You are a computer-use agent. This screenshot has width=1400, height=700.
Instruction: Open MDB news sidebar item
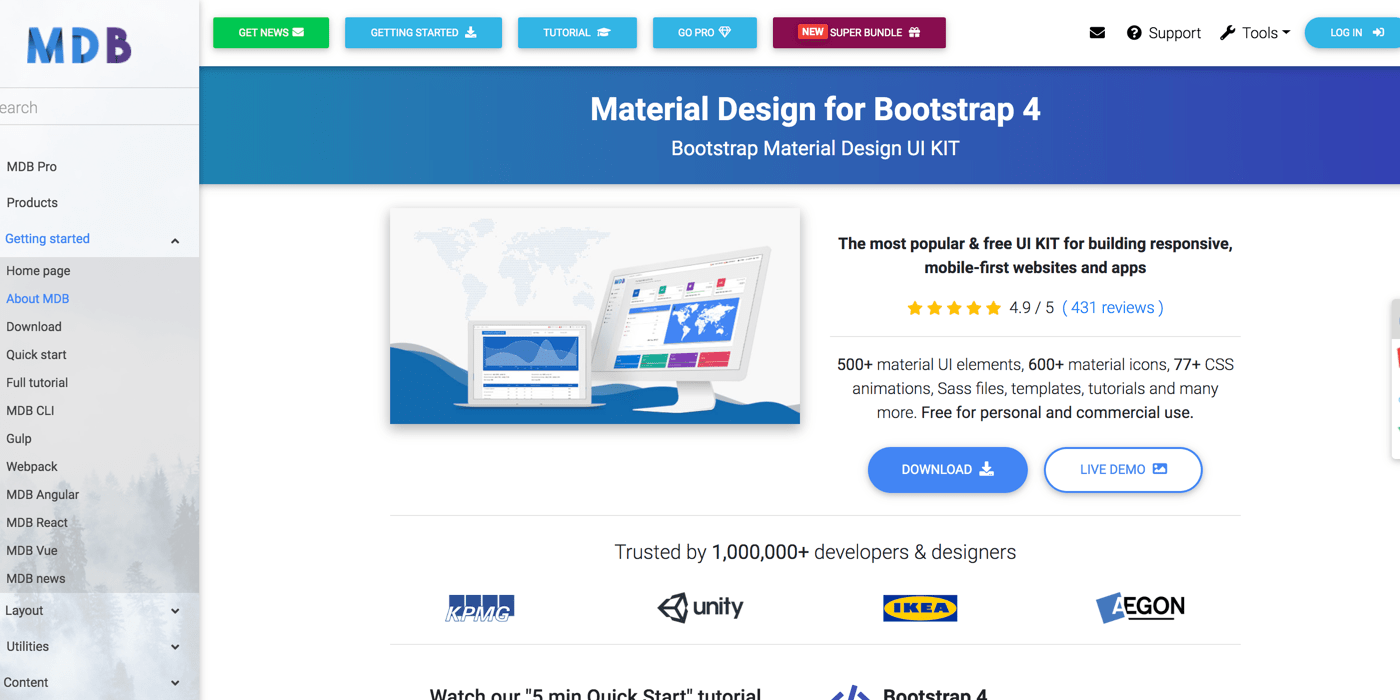tap(36, 579)
